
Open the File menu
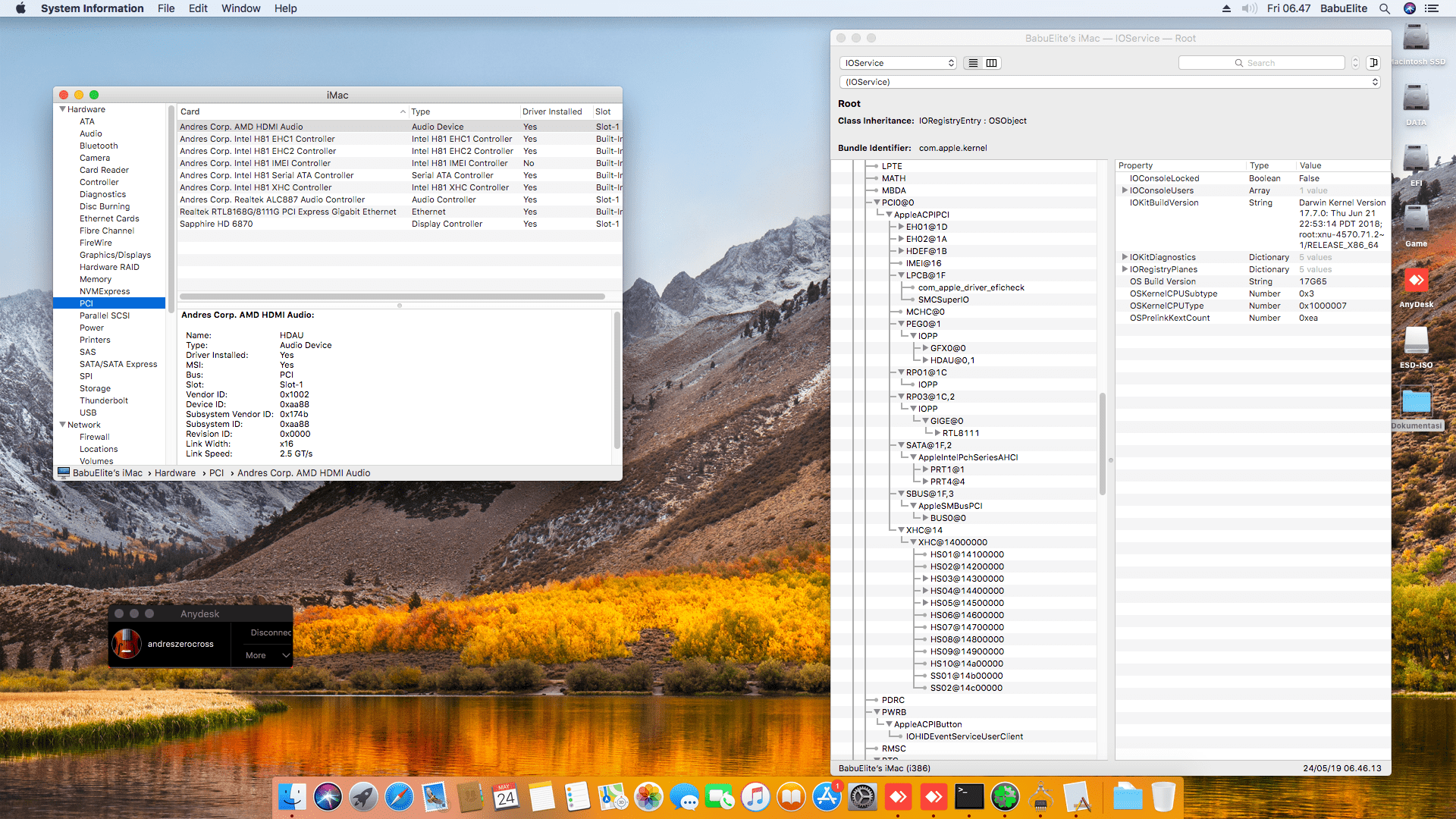tap(166, 8)
